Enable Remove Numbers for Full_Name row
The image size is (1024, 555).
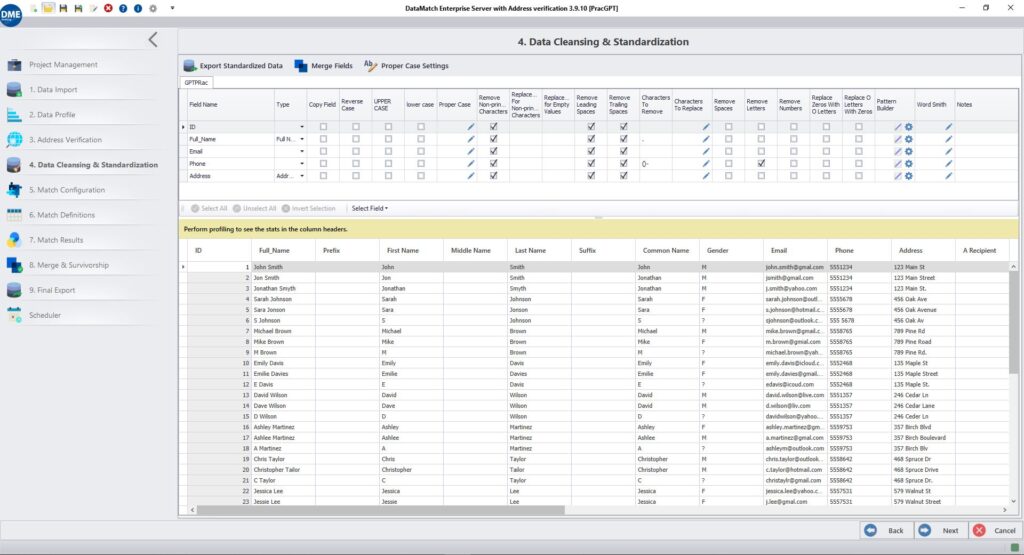[793, 139]
